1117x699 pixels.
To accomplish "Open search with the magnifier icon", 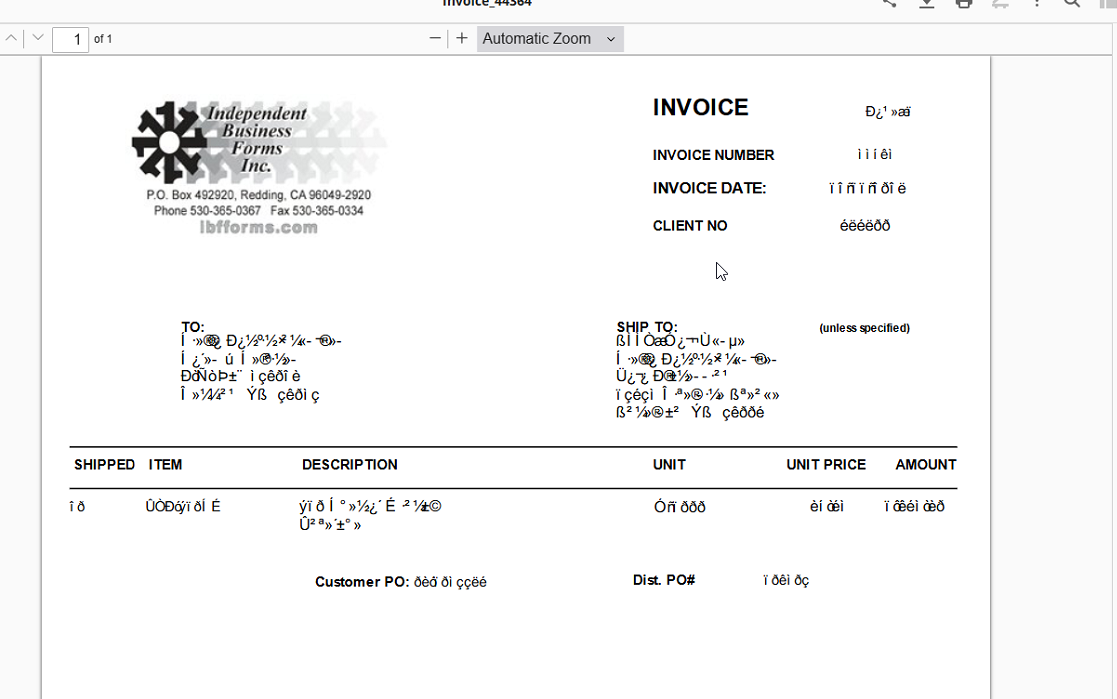I will coord(1072,4).
